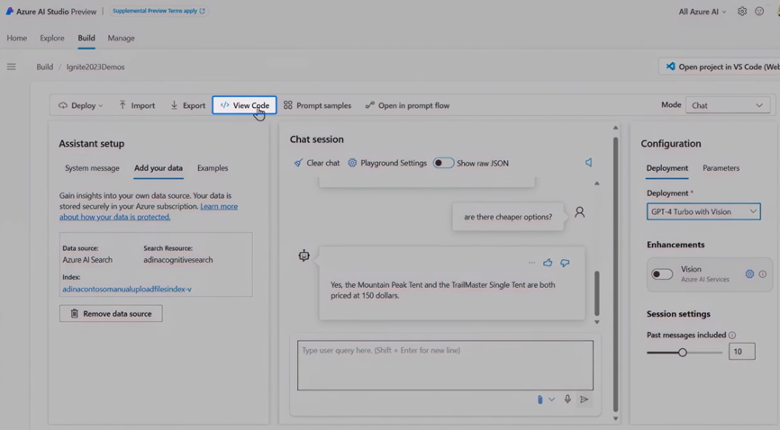Toggle Show raw JSON switch
Viewport: 780px width, 430px height.
pos(443,163)
